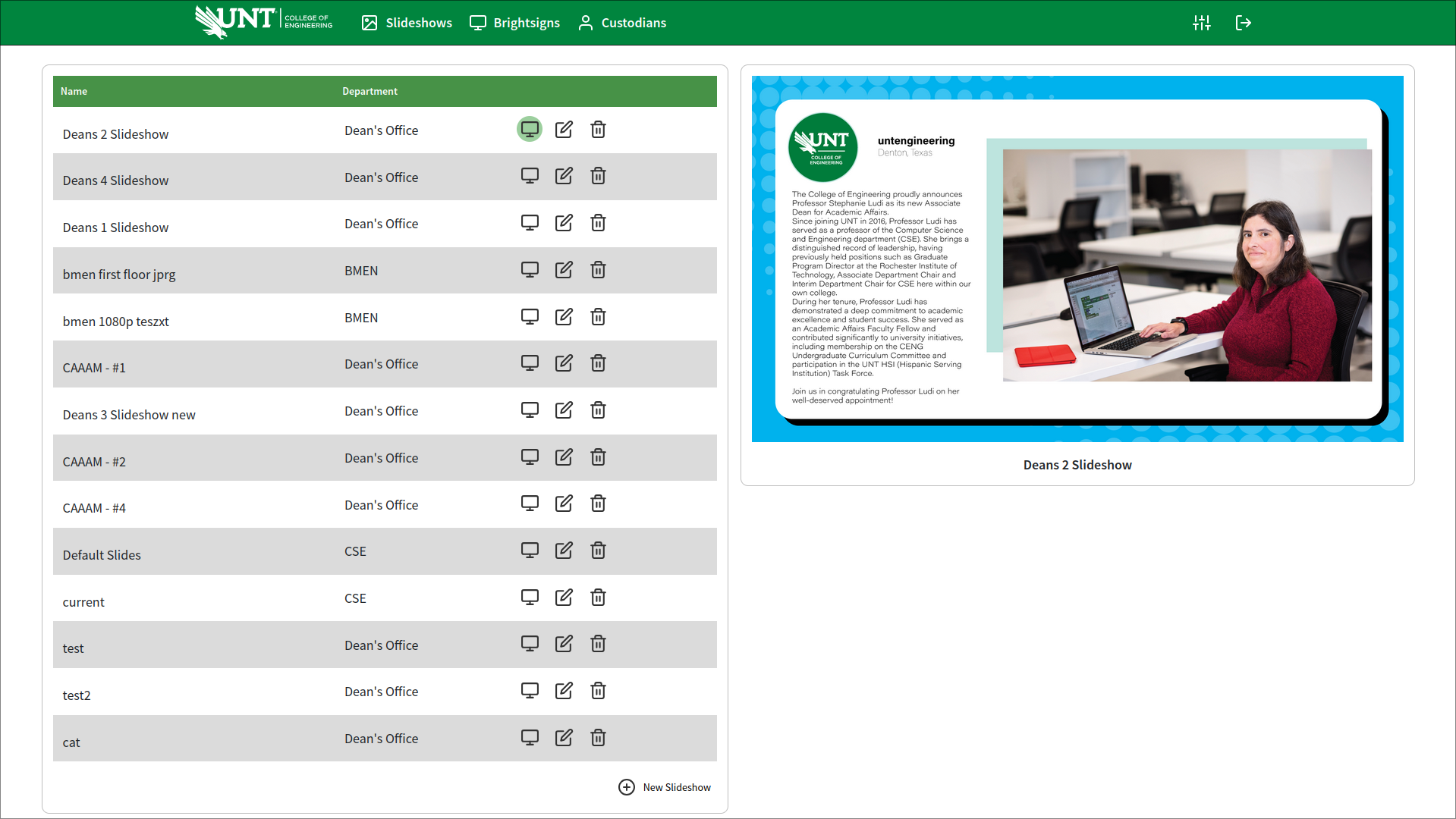Sort by the Department column header
Viewport: 1456px width, 819px height.
click(x=370, y=91)
